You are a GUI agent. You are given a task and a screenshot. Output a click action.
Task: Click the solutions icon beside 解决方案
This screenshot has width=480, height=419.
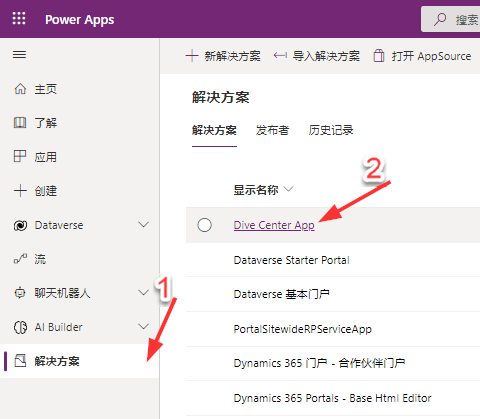tap(20, 361)
